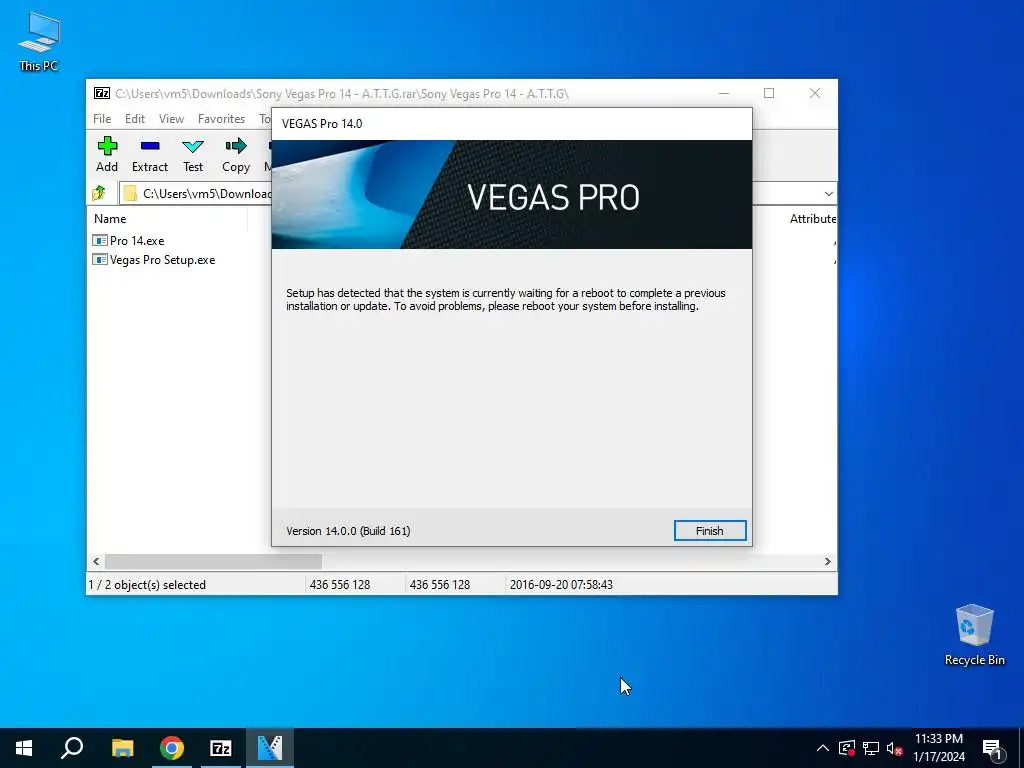Open the This PC desktop icon

coord(39,42)
